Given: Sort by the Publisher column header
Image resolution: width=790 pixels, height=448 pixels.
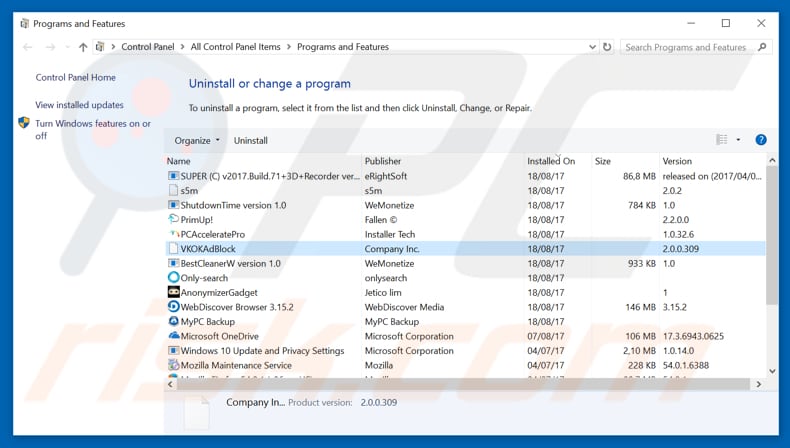Looking at the screenshot, I should tap(383, 161).
